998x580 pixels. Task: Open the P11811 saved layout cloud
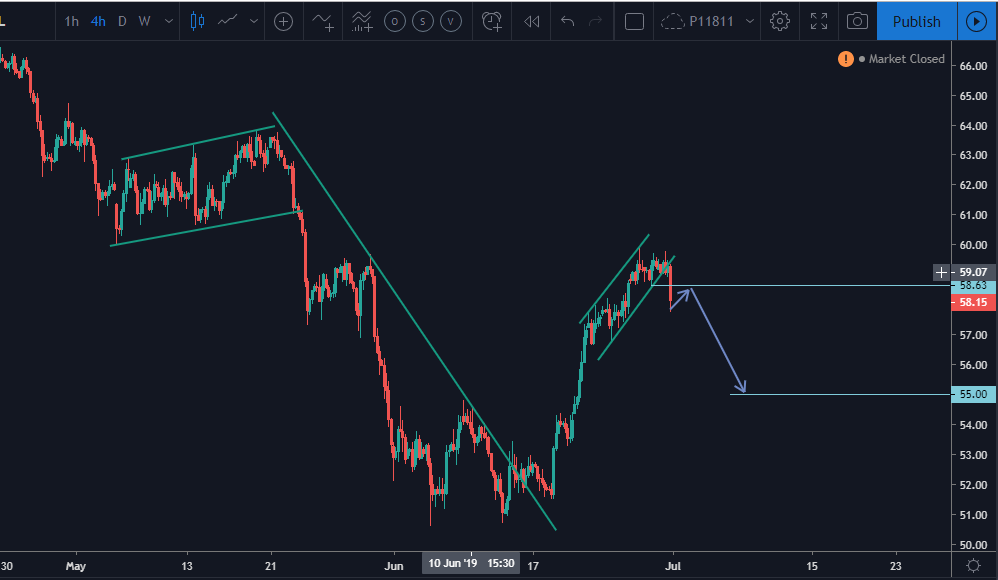pyautogui.click(x=698, y=22)
